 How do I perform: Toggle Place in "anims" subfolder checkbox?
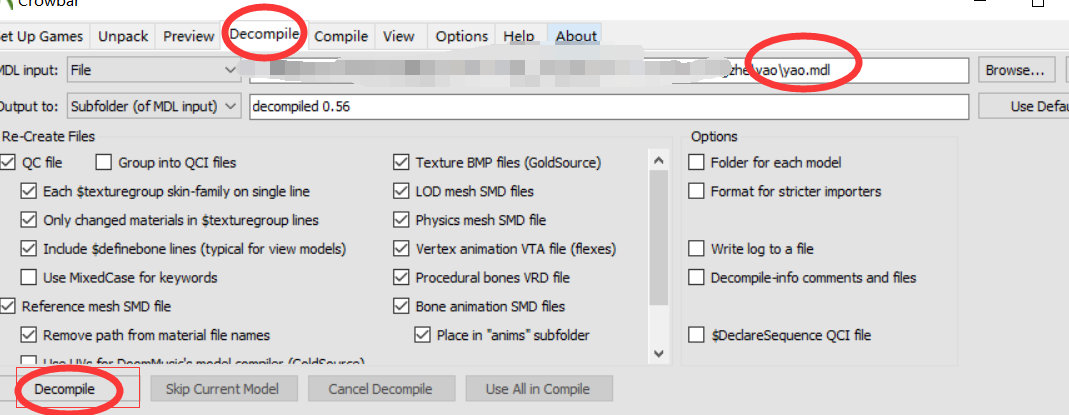[x=423, y=335]
